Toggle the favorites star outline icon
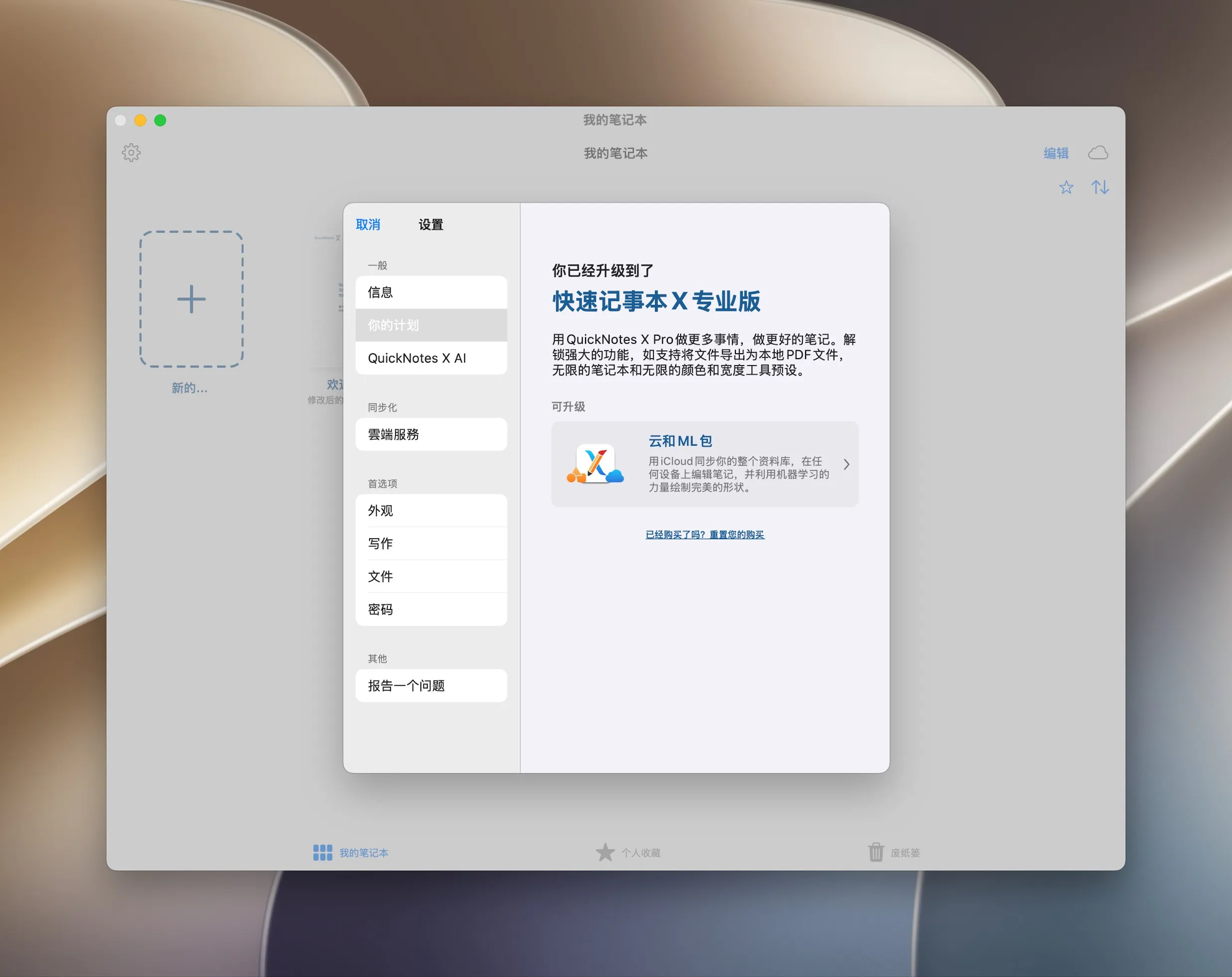The width and height of the screenshot is (1232, 977). 1066,188
